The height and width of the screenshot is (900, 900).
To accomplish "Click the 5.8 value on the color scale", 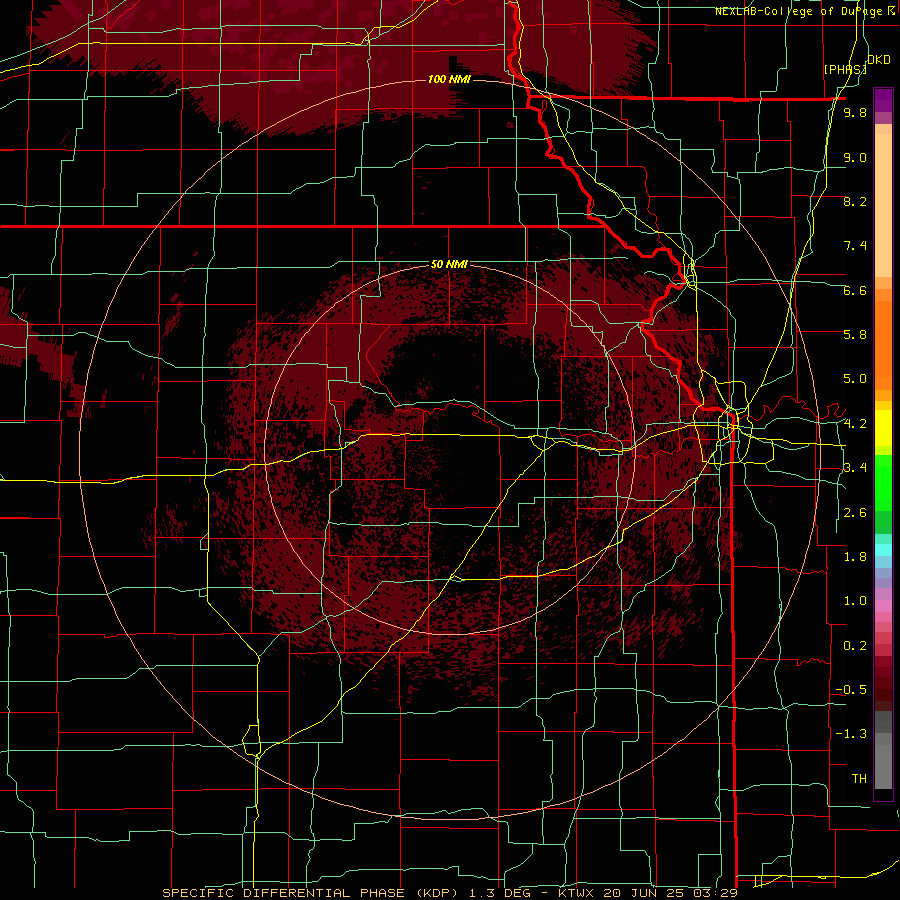I will coord(855,334).
